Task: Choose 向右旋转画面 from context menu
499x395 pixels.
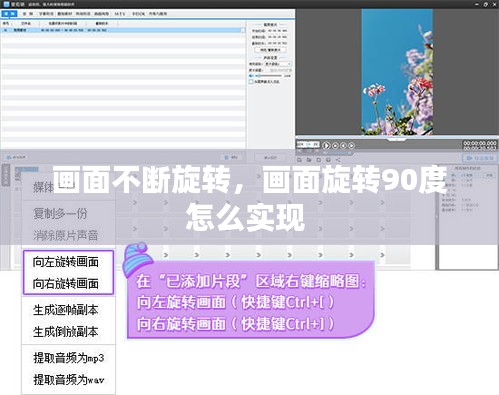Action: click(66, 284)
